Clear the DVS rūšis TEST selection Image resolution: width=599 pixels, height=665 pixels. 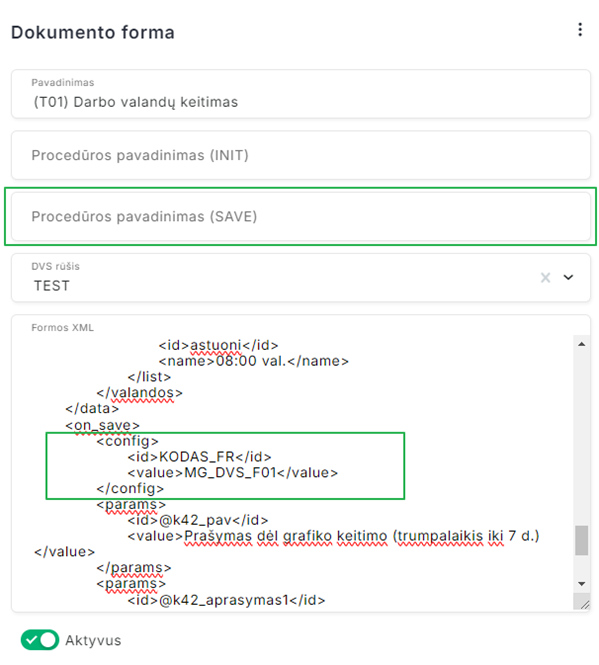(x=545, y=278)
